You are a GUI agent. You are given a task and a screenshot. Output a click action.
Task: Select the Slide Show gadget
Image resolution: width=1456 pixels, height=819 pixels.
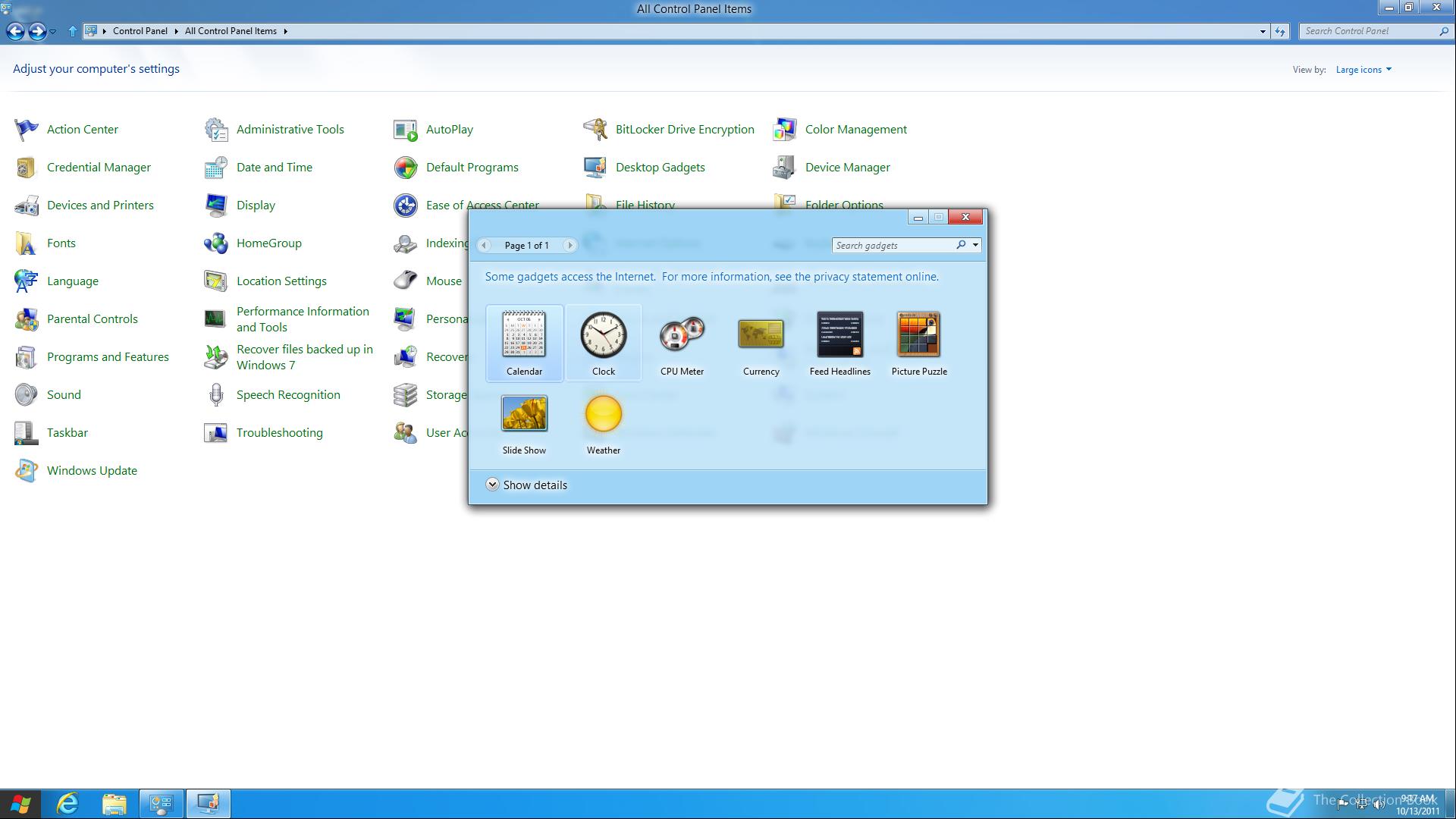[x=524, y=422]
